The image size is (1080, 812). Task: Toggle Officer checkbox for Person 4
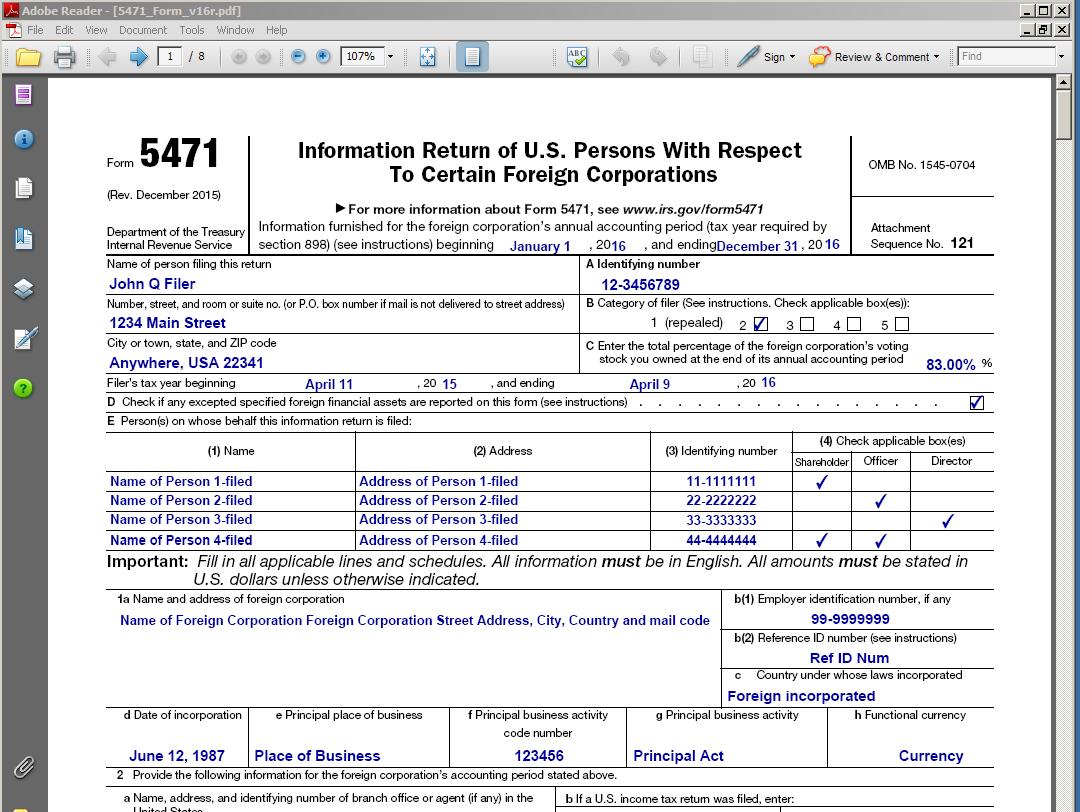pos(880,540)
